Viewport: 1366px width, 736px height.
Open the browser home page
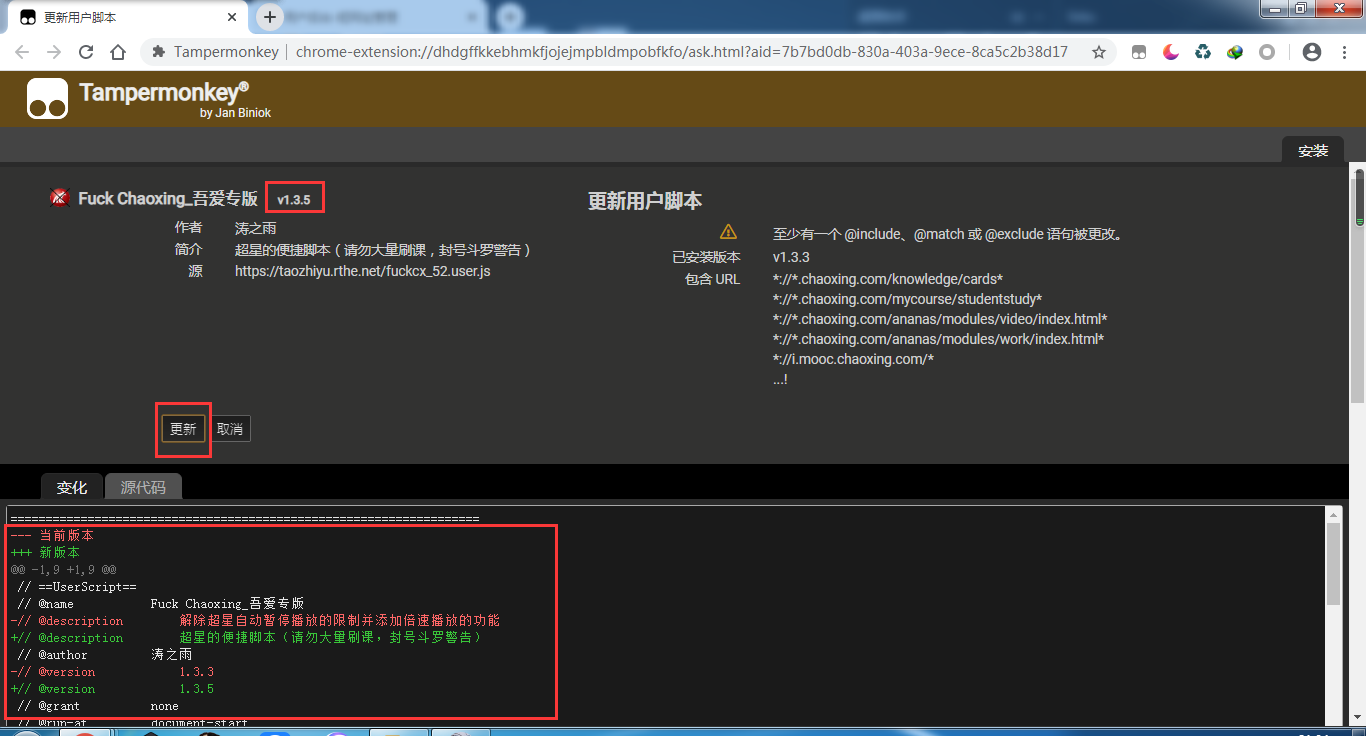[x=118, y=52]
